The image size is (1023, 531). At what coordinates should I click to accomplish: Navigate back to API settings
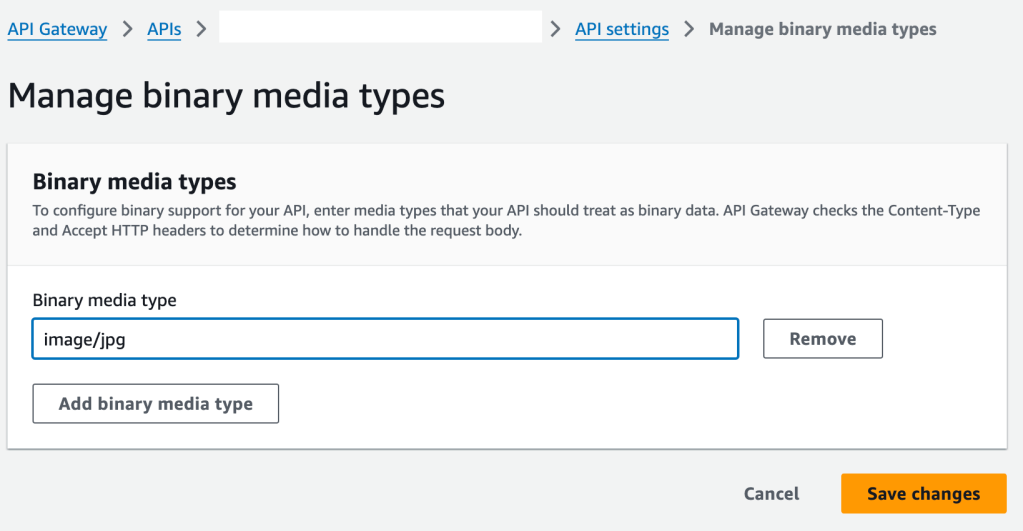coord(621,29)
